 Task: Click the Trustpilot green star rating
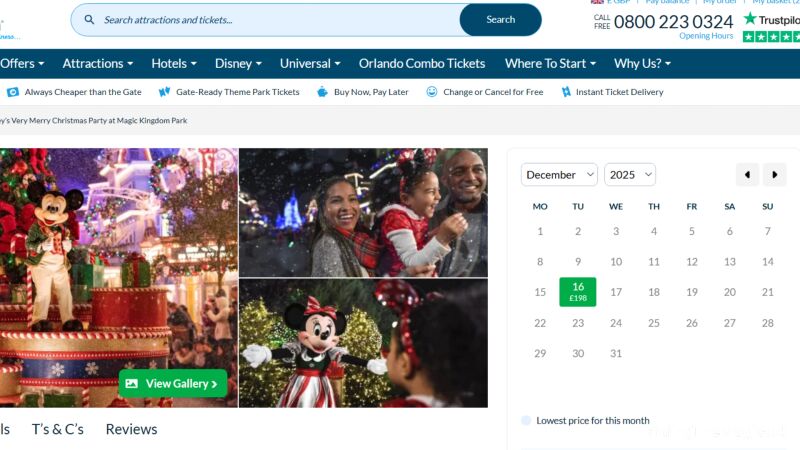coord(771,37)
